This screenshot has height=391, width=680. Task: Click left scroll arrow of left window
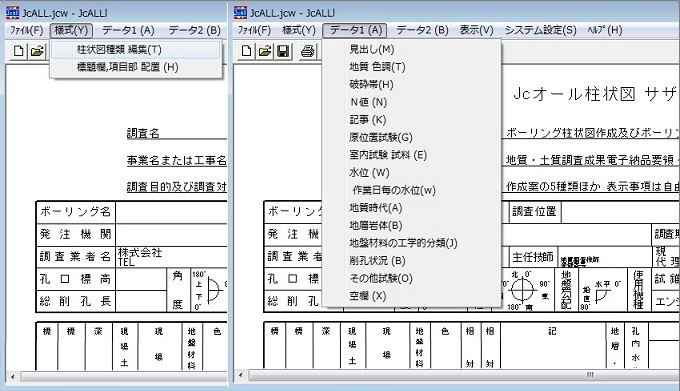13,377
